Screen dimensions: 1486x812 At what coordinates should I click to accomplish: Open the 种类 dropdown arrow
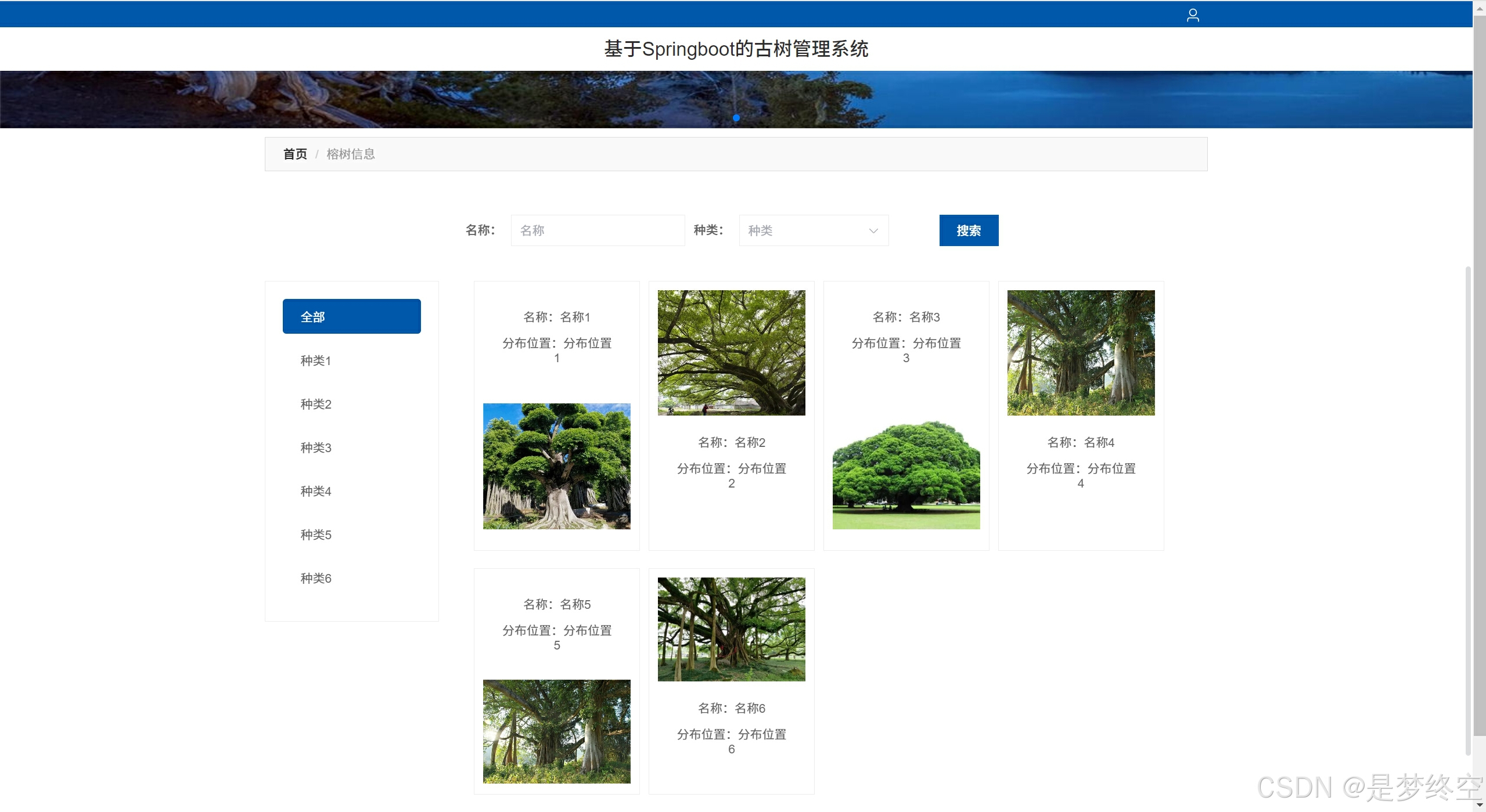click(873, 230)
